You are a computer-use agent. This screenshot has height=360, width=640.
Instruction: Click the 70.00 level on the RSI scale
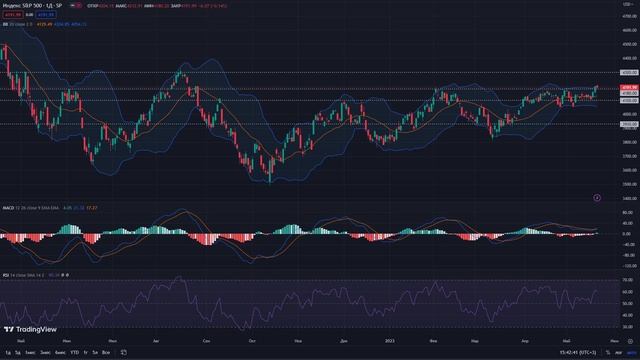[x=627, y=280]
